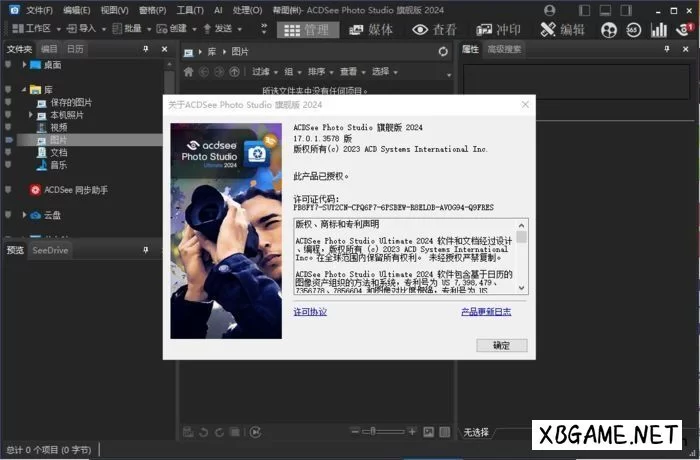700x460 pixels.
Task: Toggle the easy-select marker beside ACDSee 同步助手
Action: coord(8,189)
